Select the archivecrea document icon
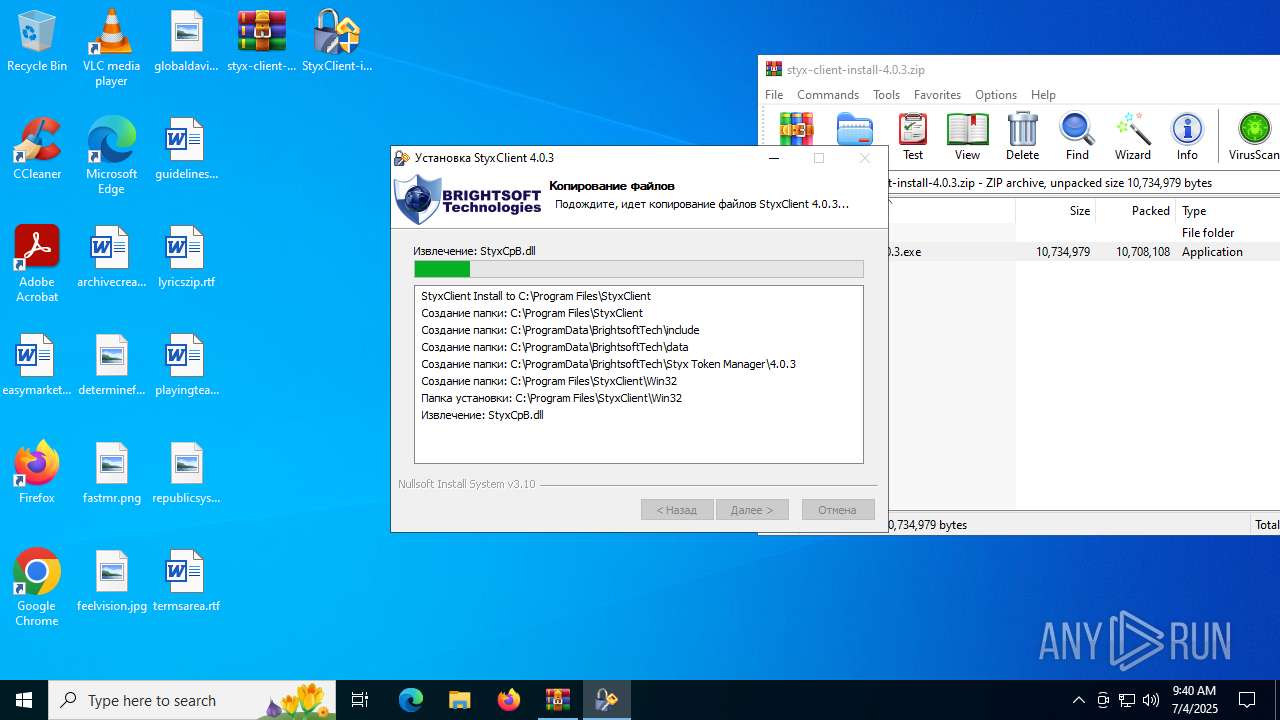This screenshot has height=720, width=1280. click(x=111, y=257)
